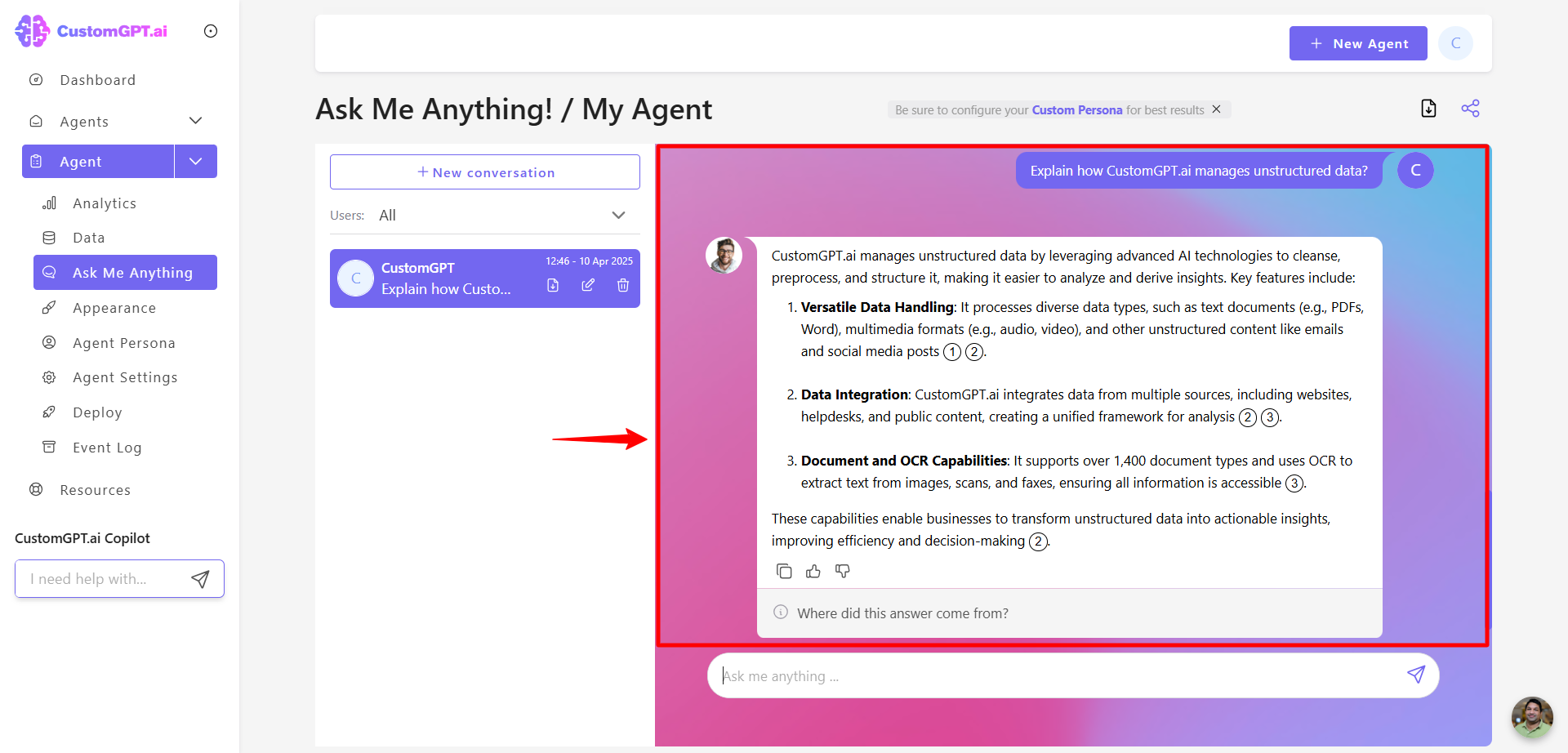The height and width of the screenshot is (753, 1568).
Task: Expand the Agents section chevron
Action: [195, 121]
